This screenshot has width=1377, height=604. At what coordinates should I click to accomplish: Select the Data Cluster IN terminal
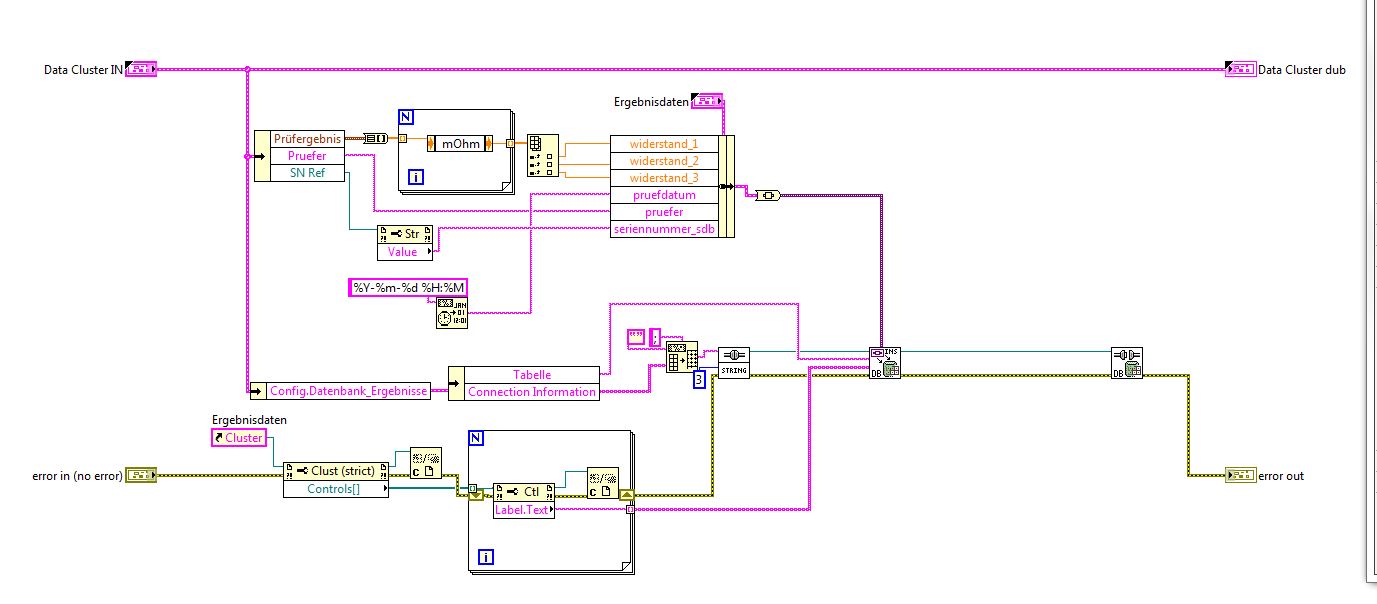[x=141, y=69]
